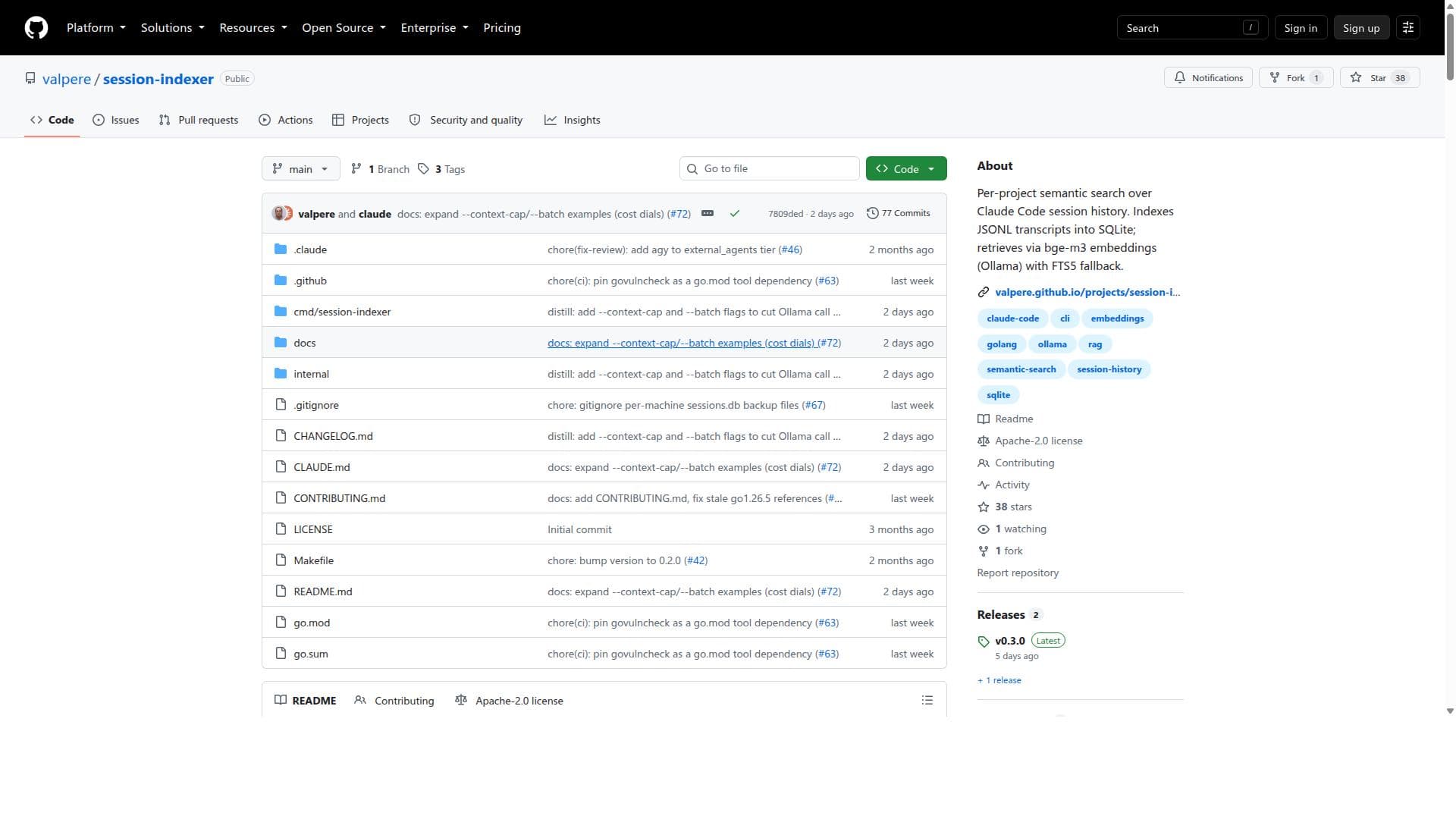Expand the Enterprise menu
The image size is (1456, 819).
coord(435,27)
